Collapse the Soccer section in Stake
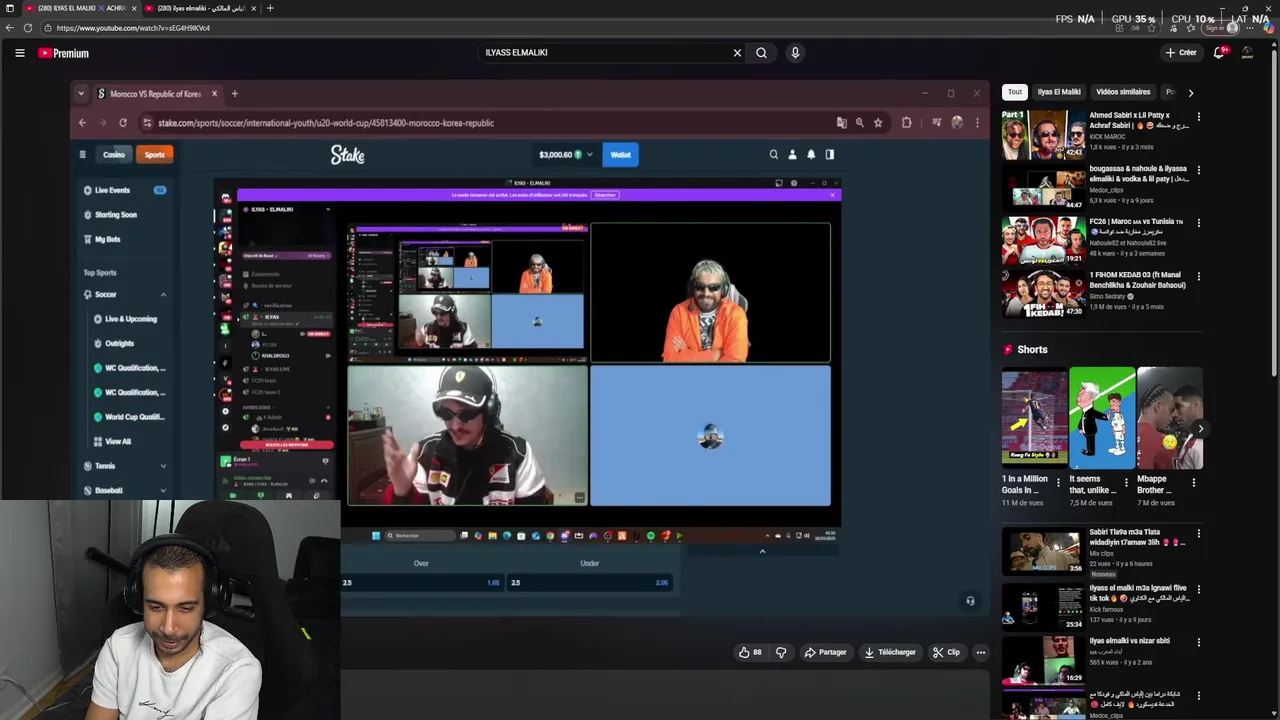The width and height of the screenshot is (1280, 720). click(163, 295)
